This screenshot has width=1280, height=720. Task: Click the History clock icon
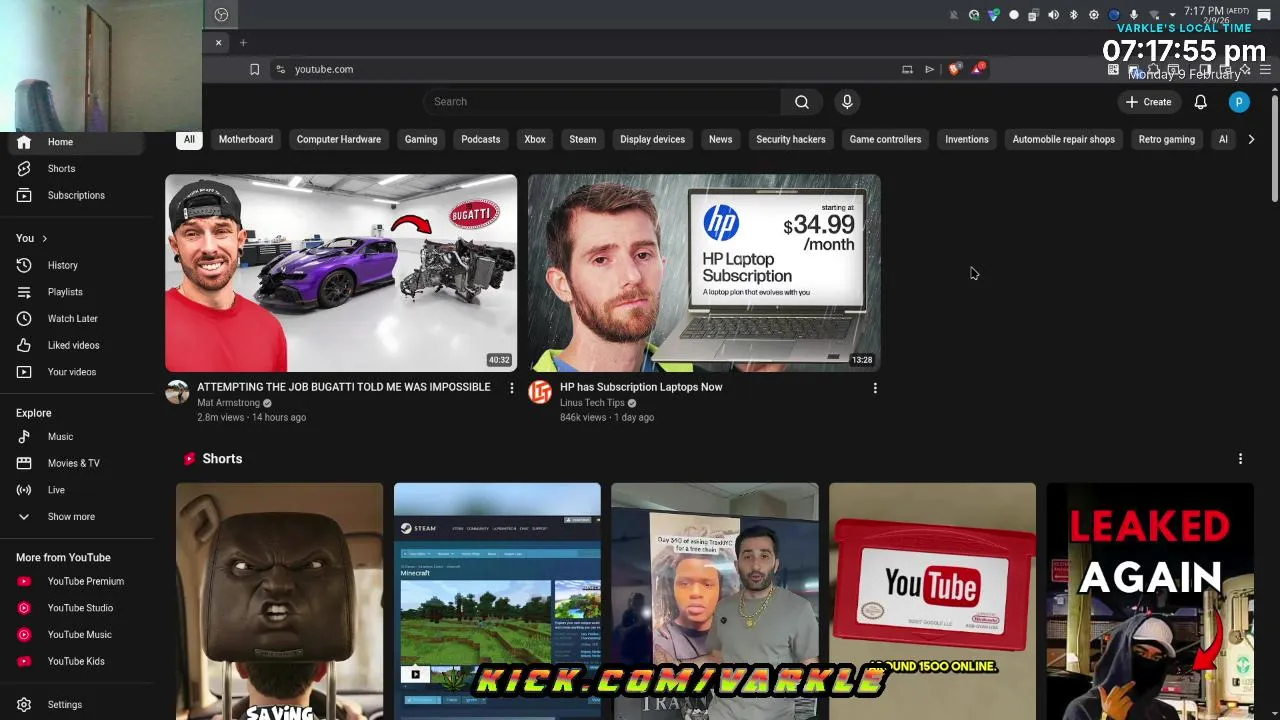[24, 265]
